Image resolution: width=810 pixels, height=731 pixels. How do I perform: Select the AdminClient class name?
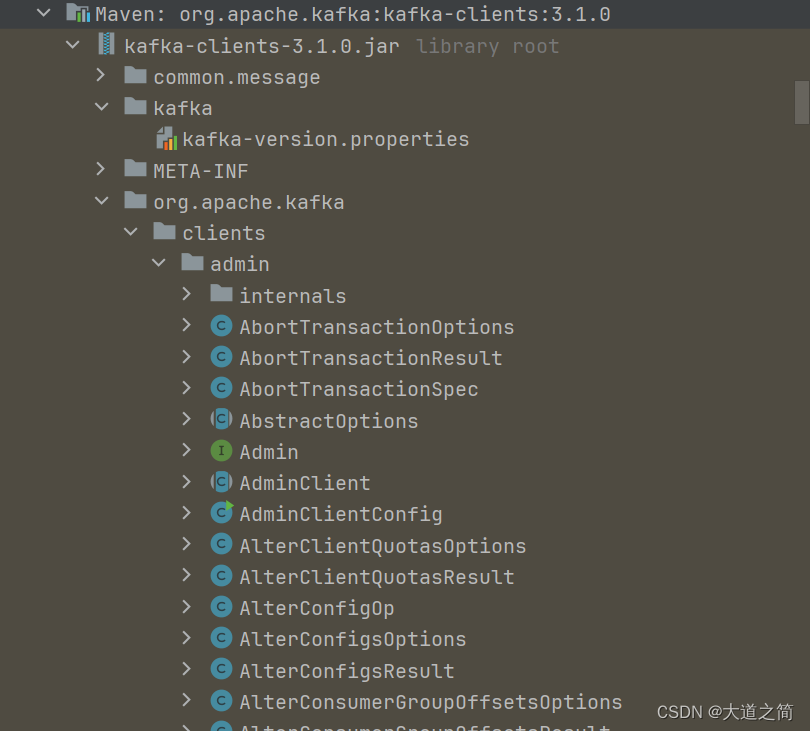pos(305,484)
